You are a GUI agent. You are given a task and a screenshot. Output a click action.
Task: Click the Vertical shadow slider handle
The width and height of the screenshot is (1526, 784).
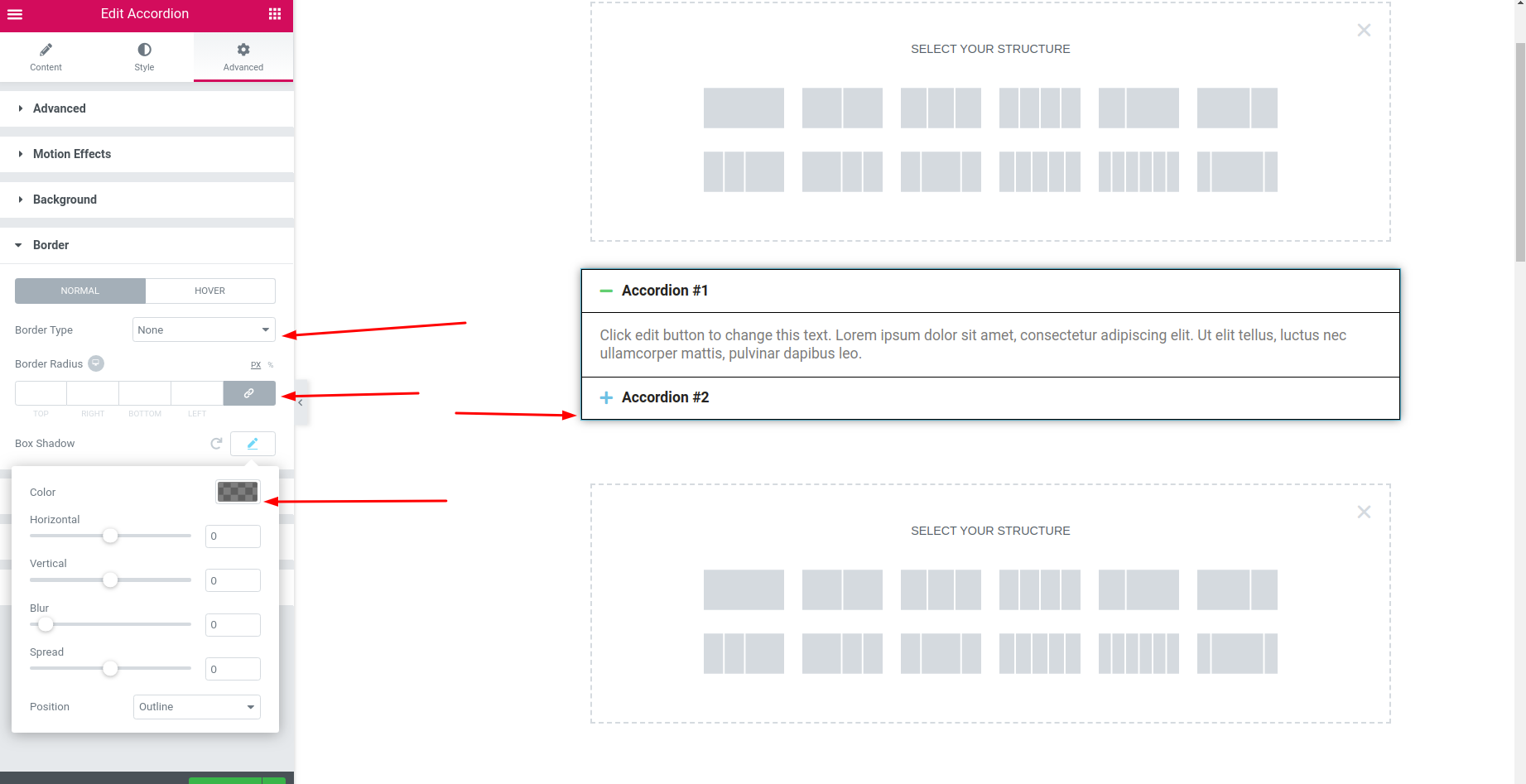[x=110, y=580]
